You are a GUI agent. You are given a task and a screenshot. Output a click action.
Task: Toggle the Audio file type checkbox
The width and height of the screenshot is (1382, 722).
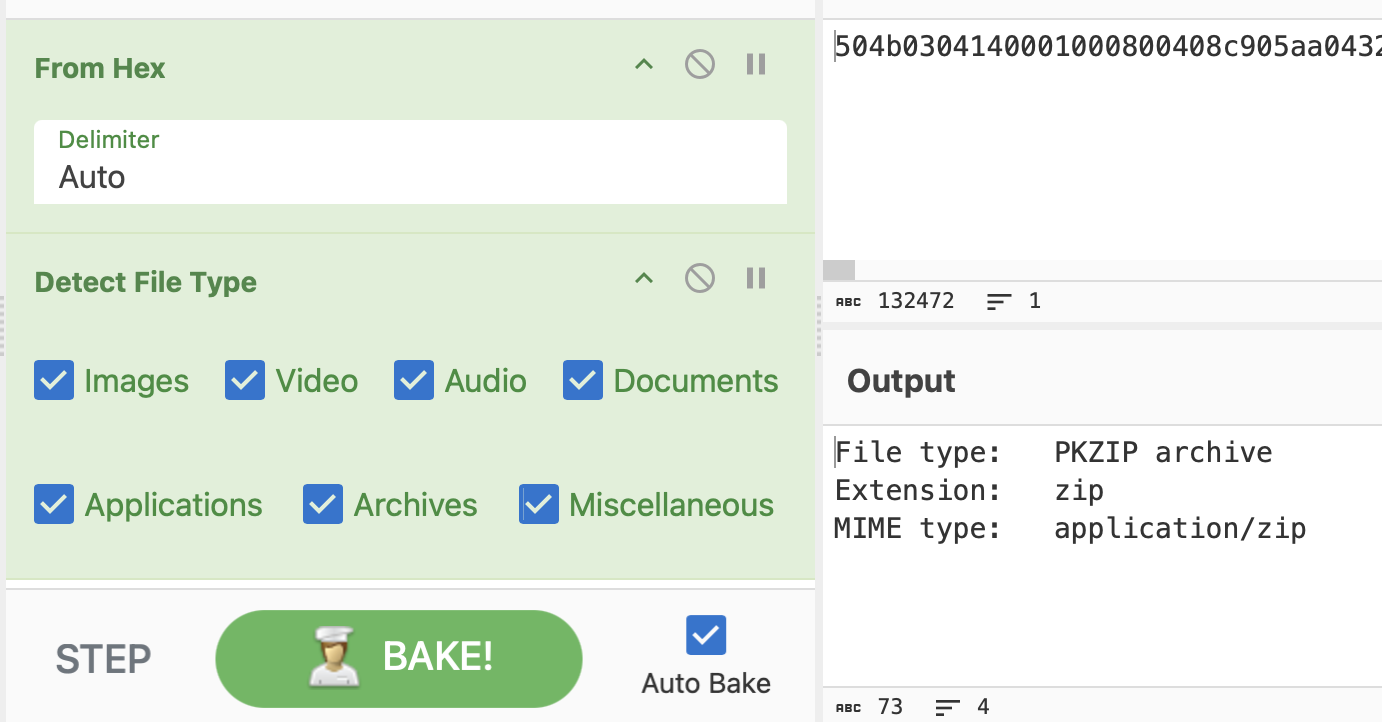point(414,381)
